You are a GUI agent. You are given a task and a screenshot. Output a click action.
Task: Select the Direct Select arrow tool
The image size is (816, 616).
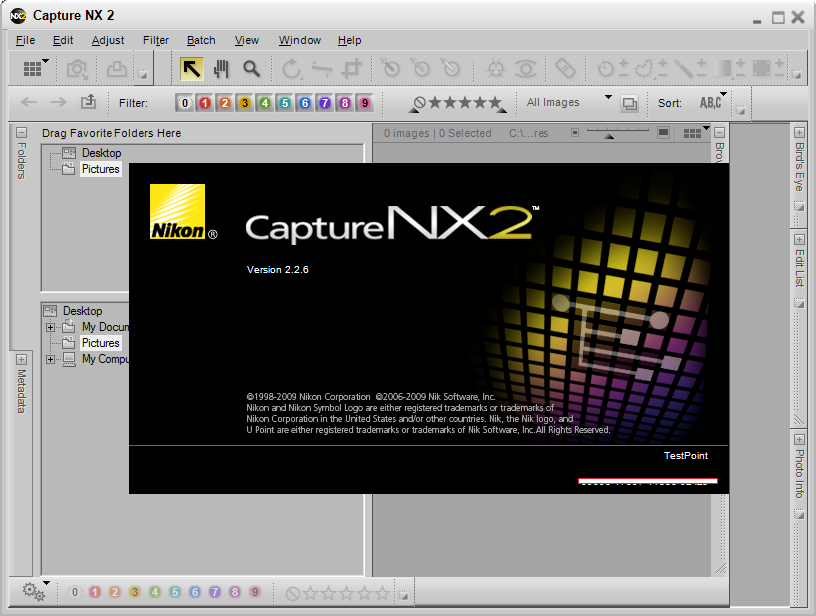192,69
